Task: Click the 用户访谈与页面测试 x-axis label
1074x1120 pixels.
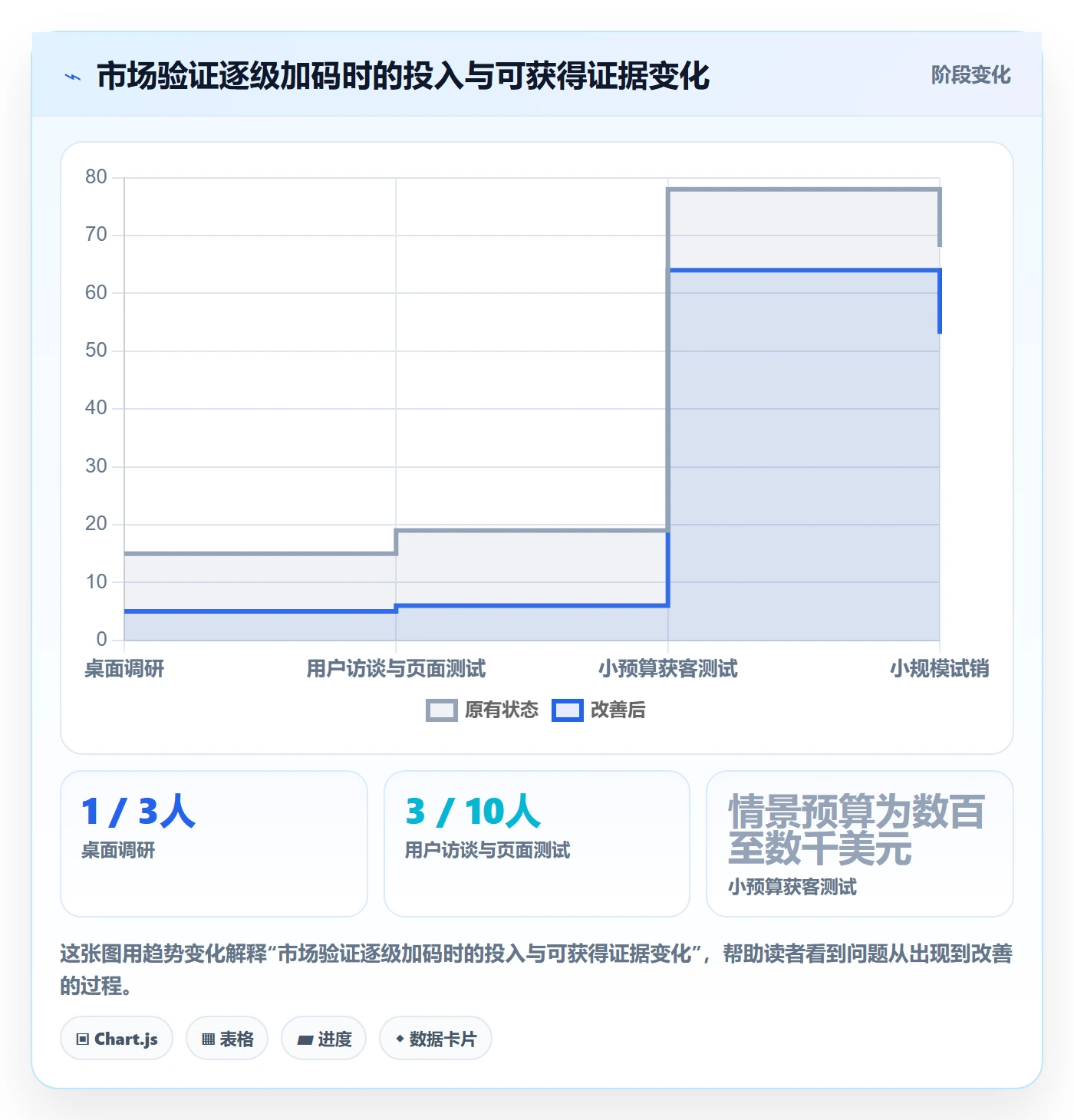Action: click(396, 669)
